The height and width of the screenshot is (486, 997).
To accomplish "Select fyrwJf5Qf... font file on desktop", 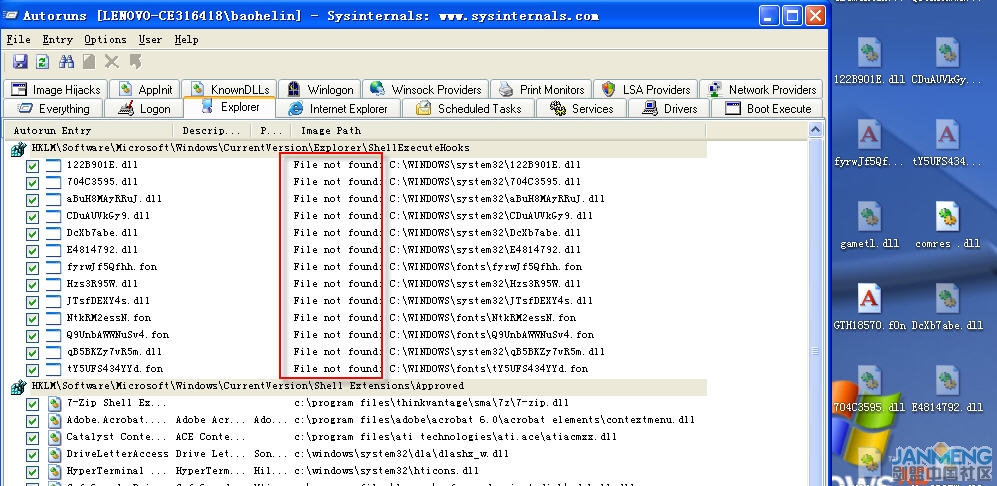I will click(x=869, y=143).
